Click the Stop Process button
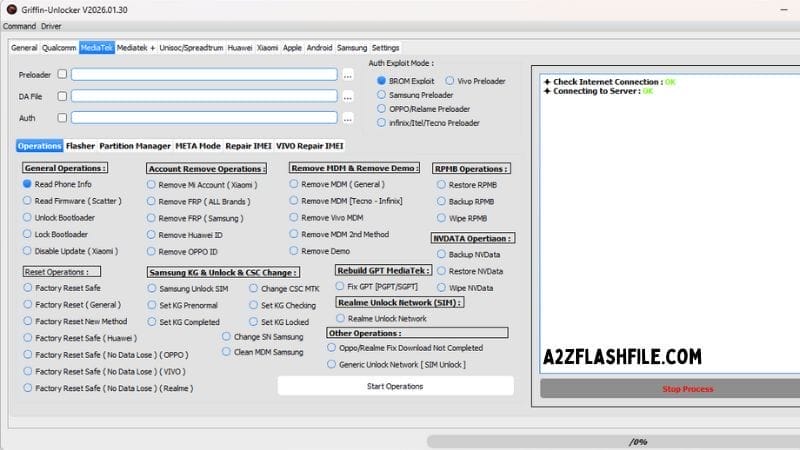This screenshot has height=450, width=800. 670,389
